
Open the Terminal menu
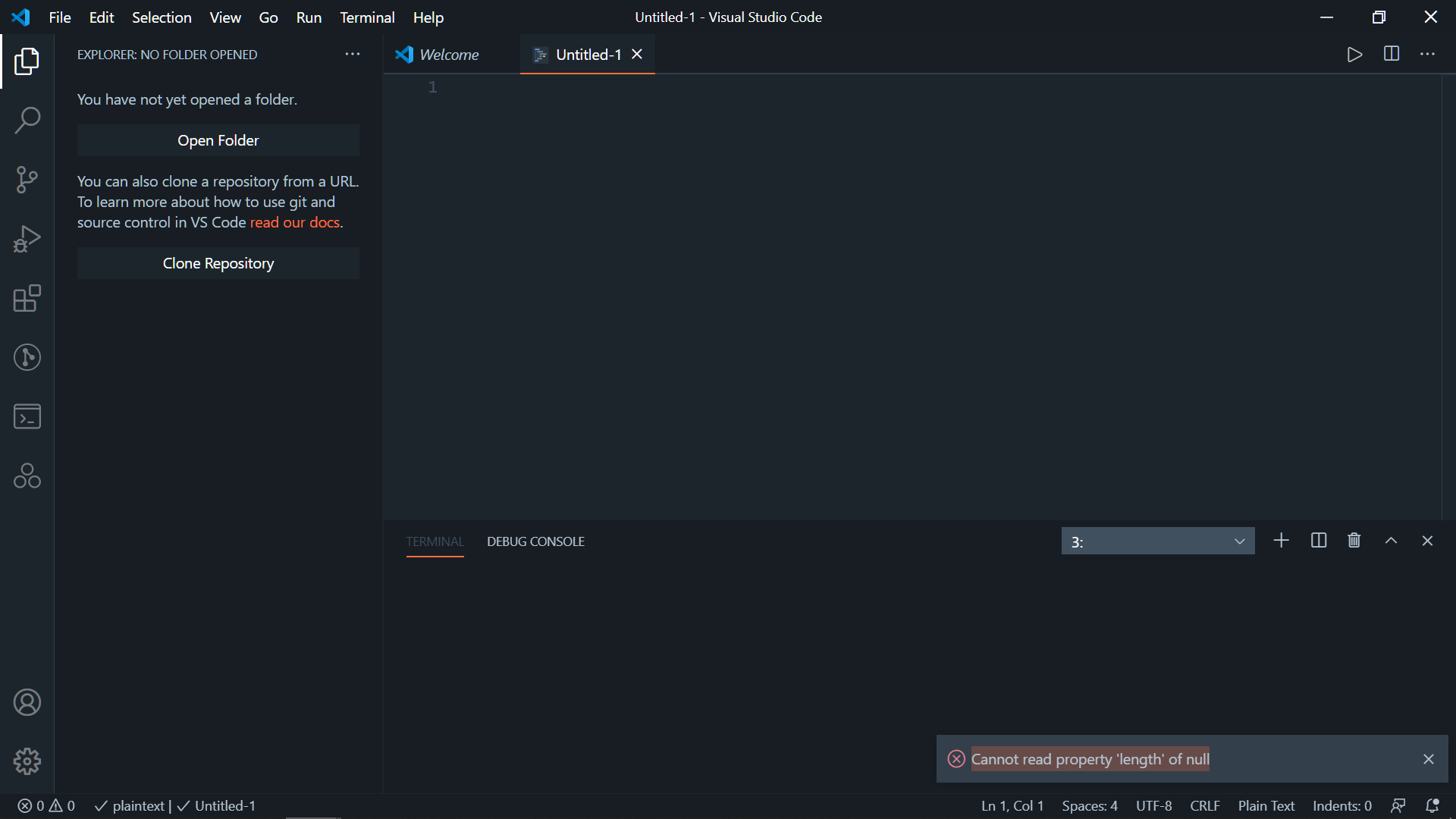(x=367, y=17)
